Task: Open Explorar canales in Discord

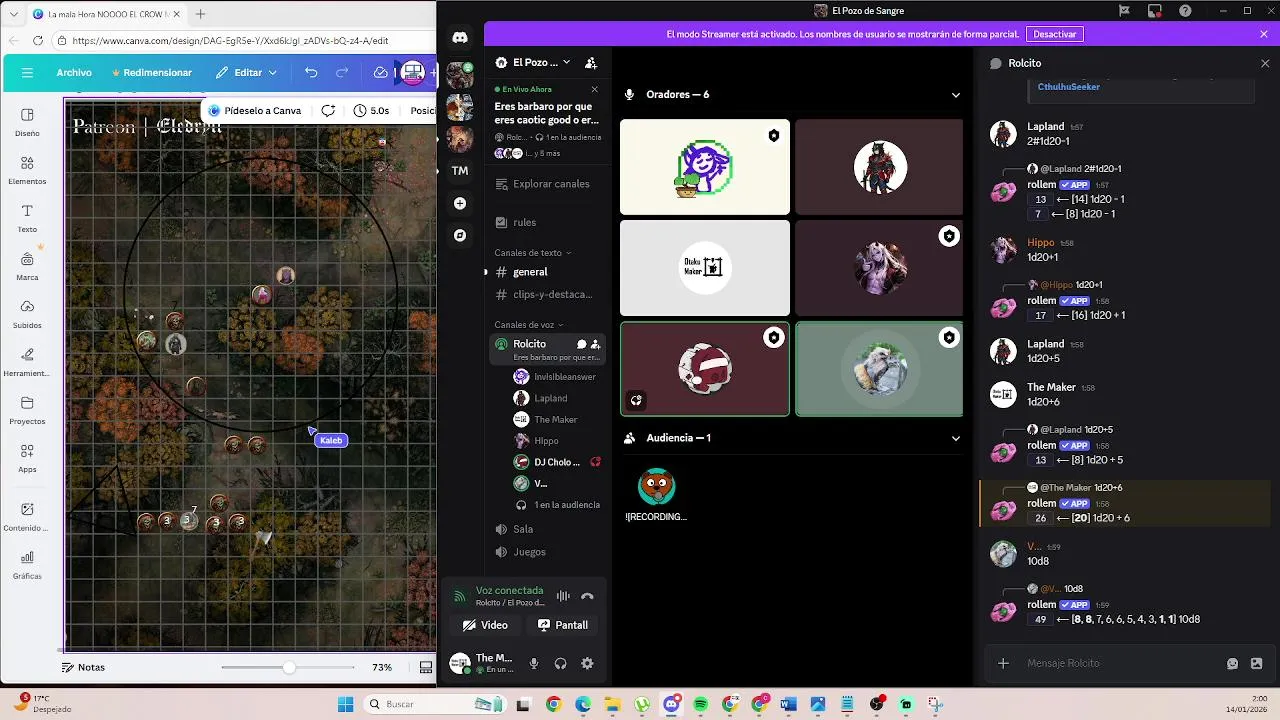Action: [548, 184]
